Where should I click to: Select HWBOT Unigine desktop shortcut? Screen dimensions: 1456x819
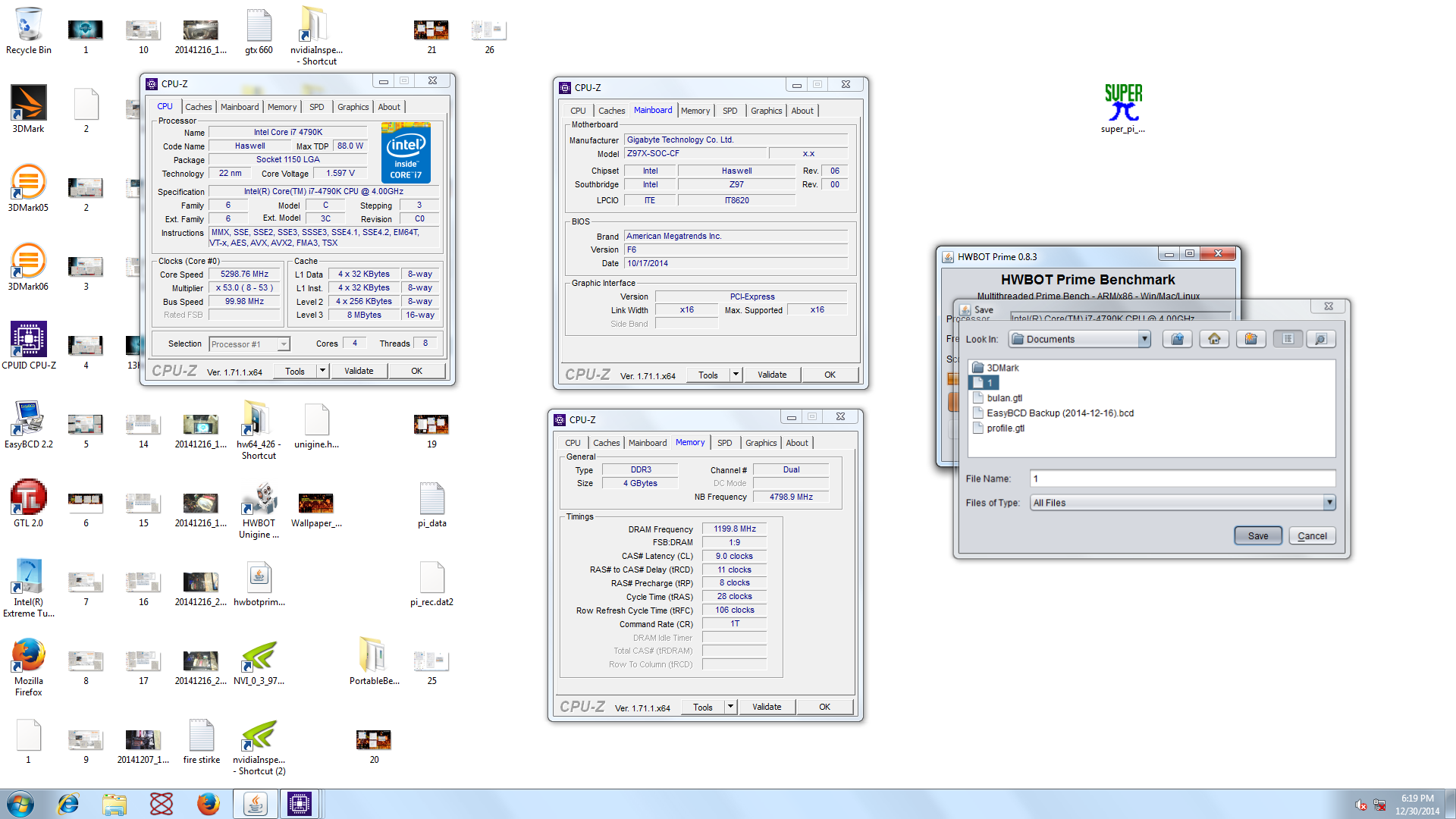click(259, 510)
